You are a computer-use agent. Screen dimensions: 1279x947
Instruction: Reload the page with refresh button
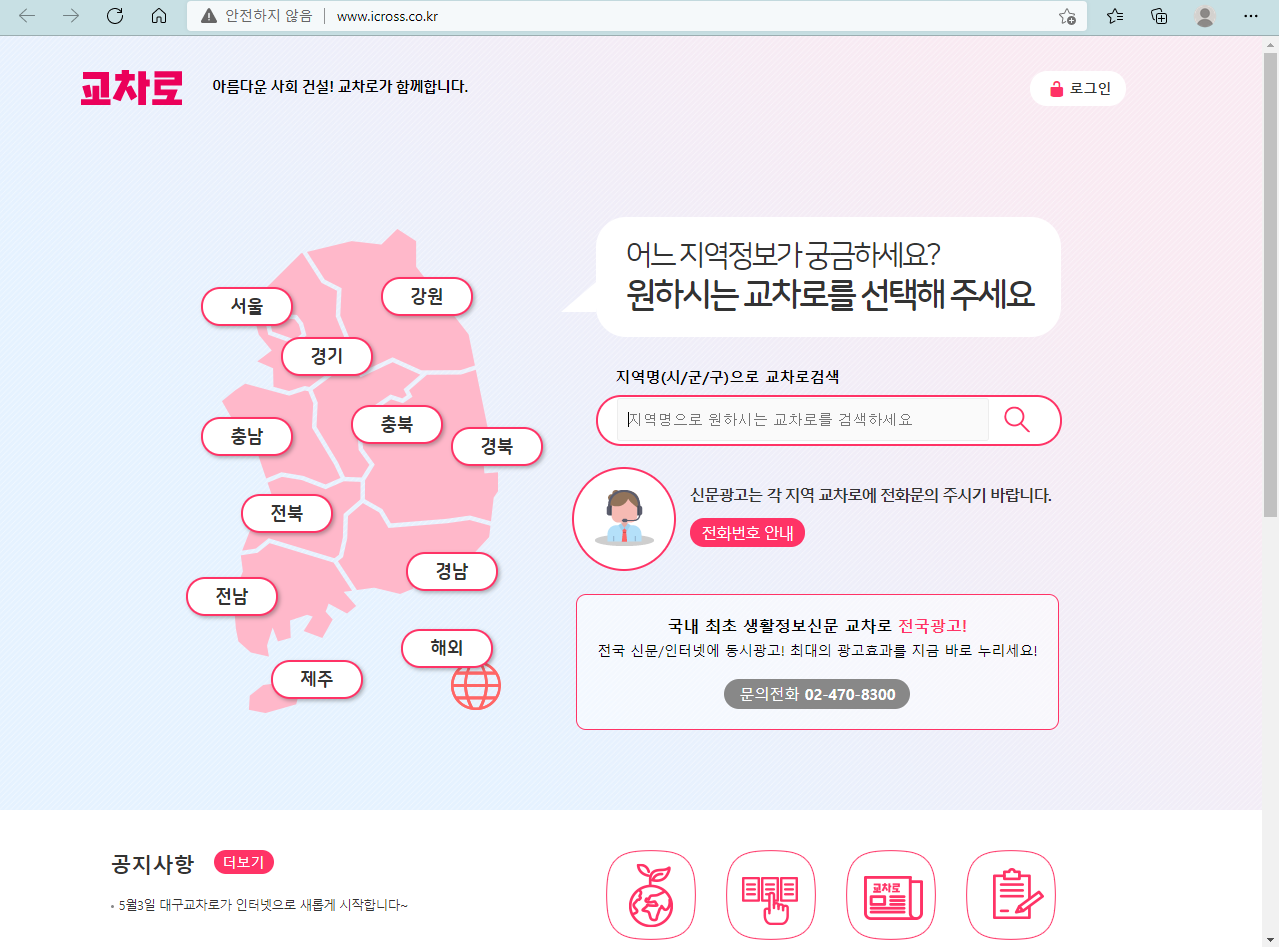click(x=114, y=16)
